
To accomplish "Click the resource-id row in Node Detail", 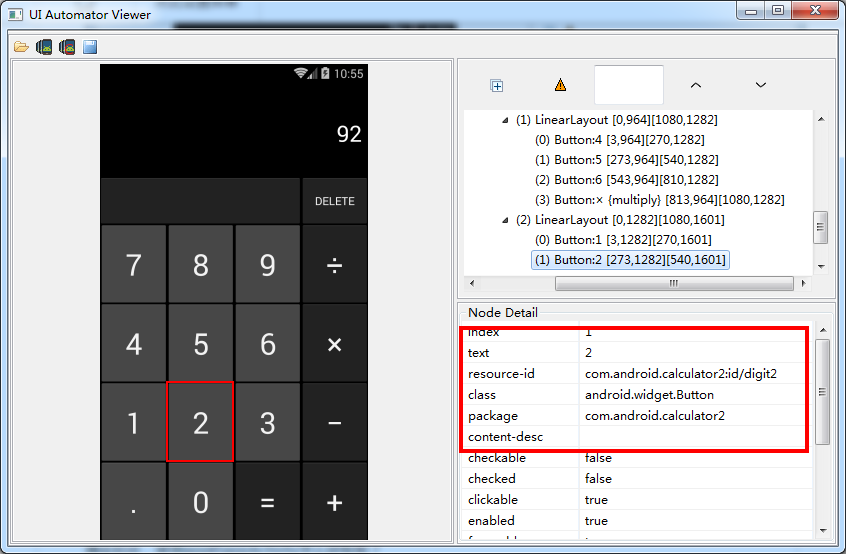I will click(636, 374).
